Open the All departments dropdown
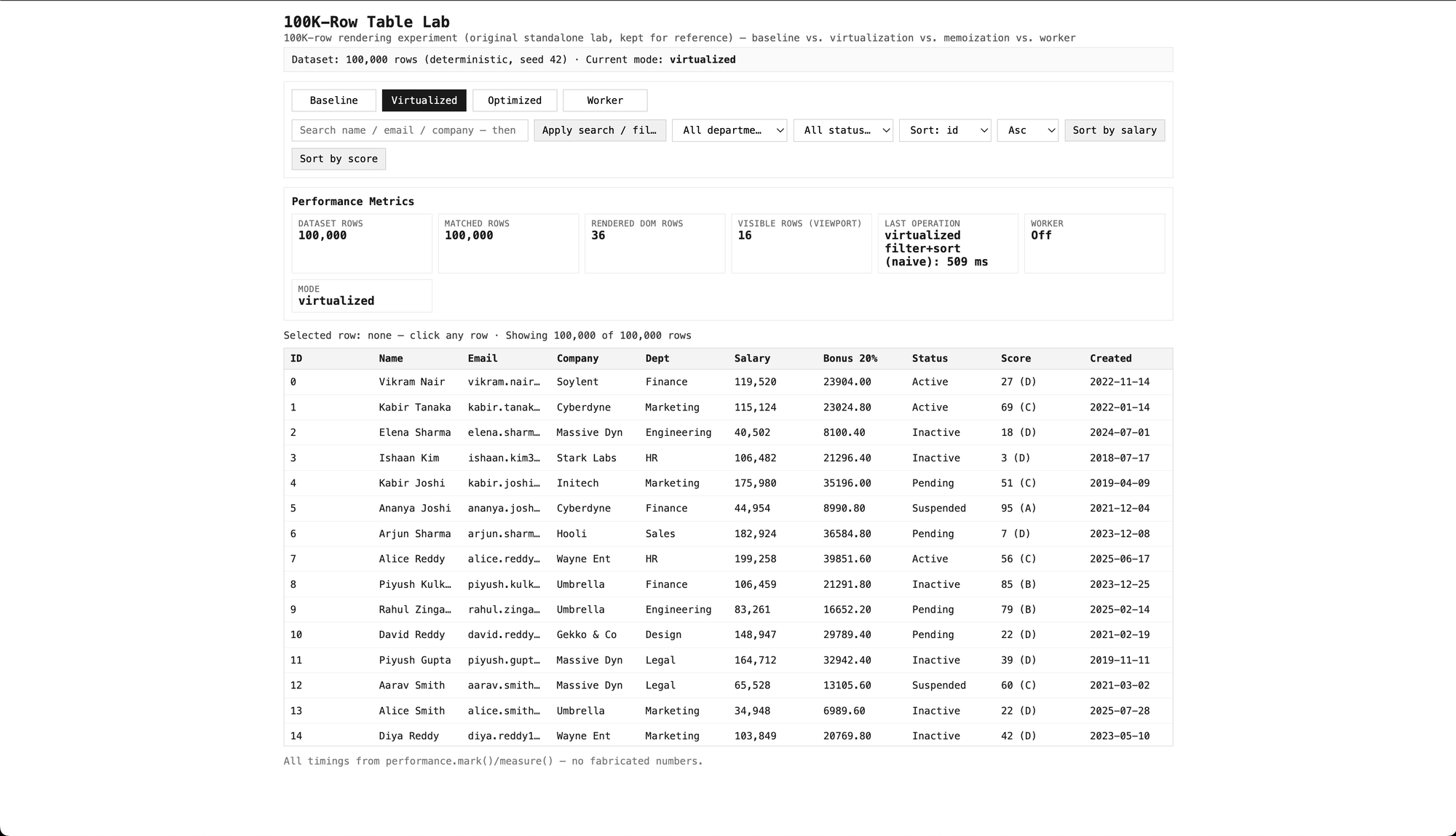The height and width of the screenshot is (836, 1456). pyautogui.click(x=729, y=130)
